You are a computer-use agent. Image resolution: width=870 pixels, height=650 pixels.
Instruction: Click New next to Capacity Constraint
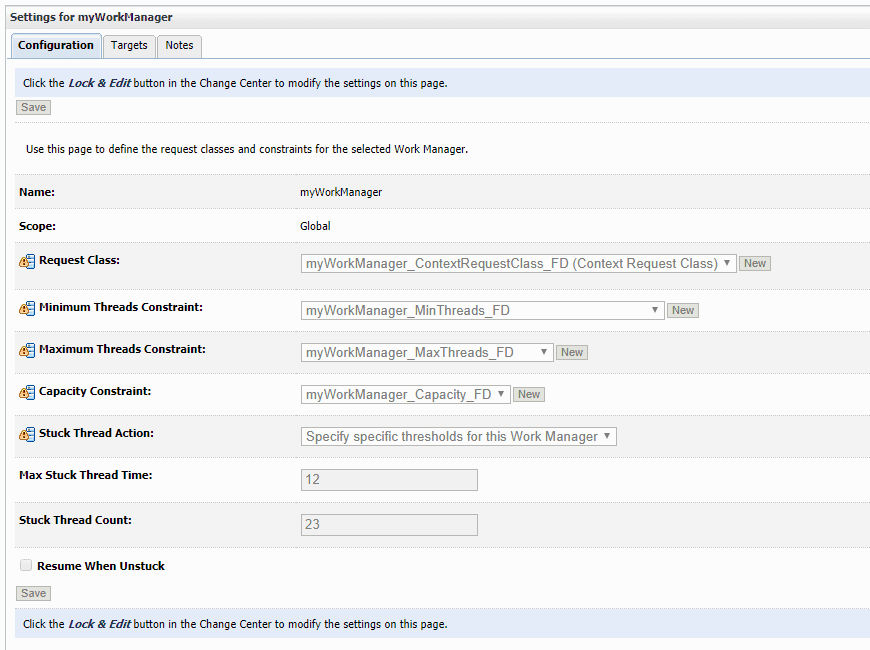pos(529,395)
